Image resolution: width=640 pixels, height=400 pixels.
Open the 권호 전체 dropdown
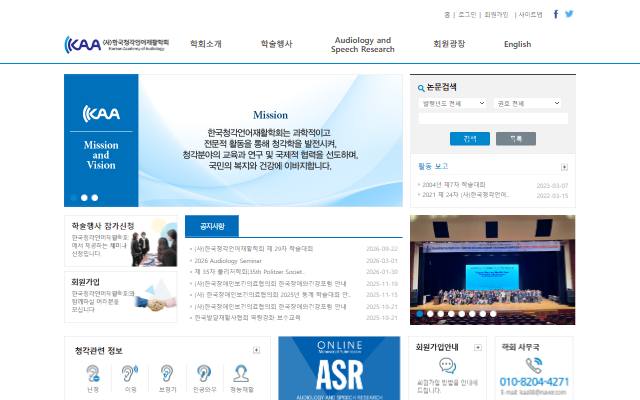pos(528,103)
